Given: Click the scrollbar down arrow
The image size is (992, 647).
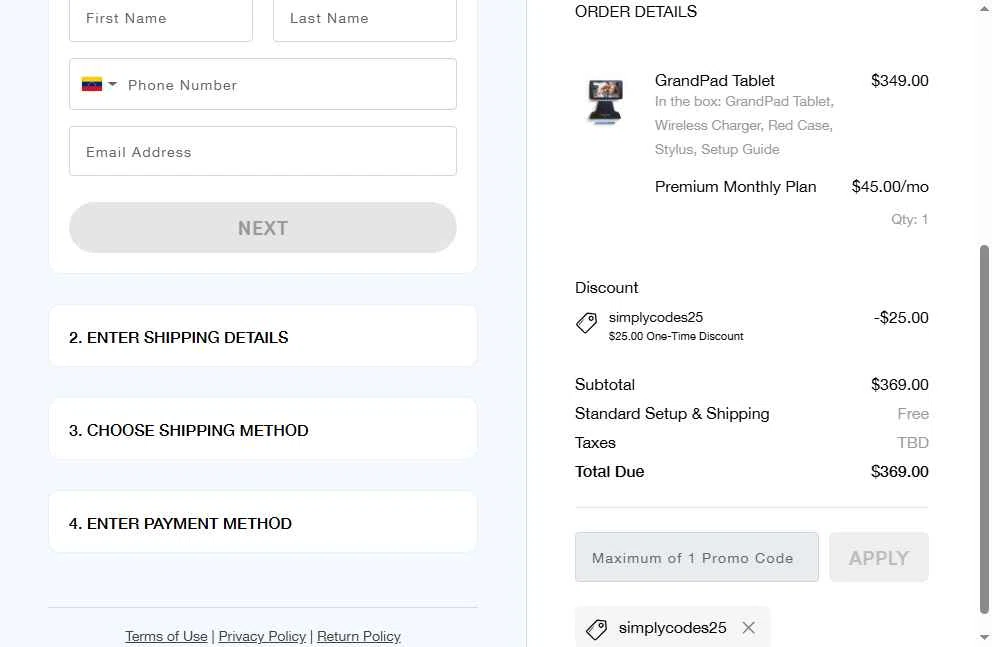Looking at the screenshot, I should click(x=984, y=637).
